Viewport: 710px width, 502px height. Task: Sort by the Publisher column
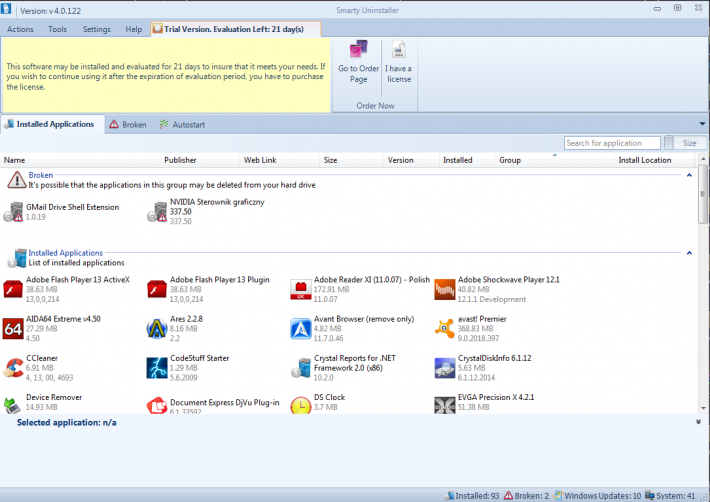200,160
